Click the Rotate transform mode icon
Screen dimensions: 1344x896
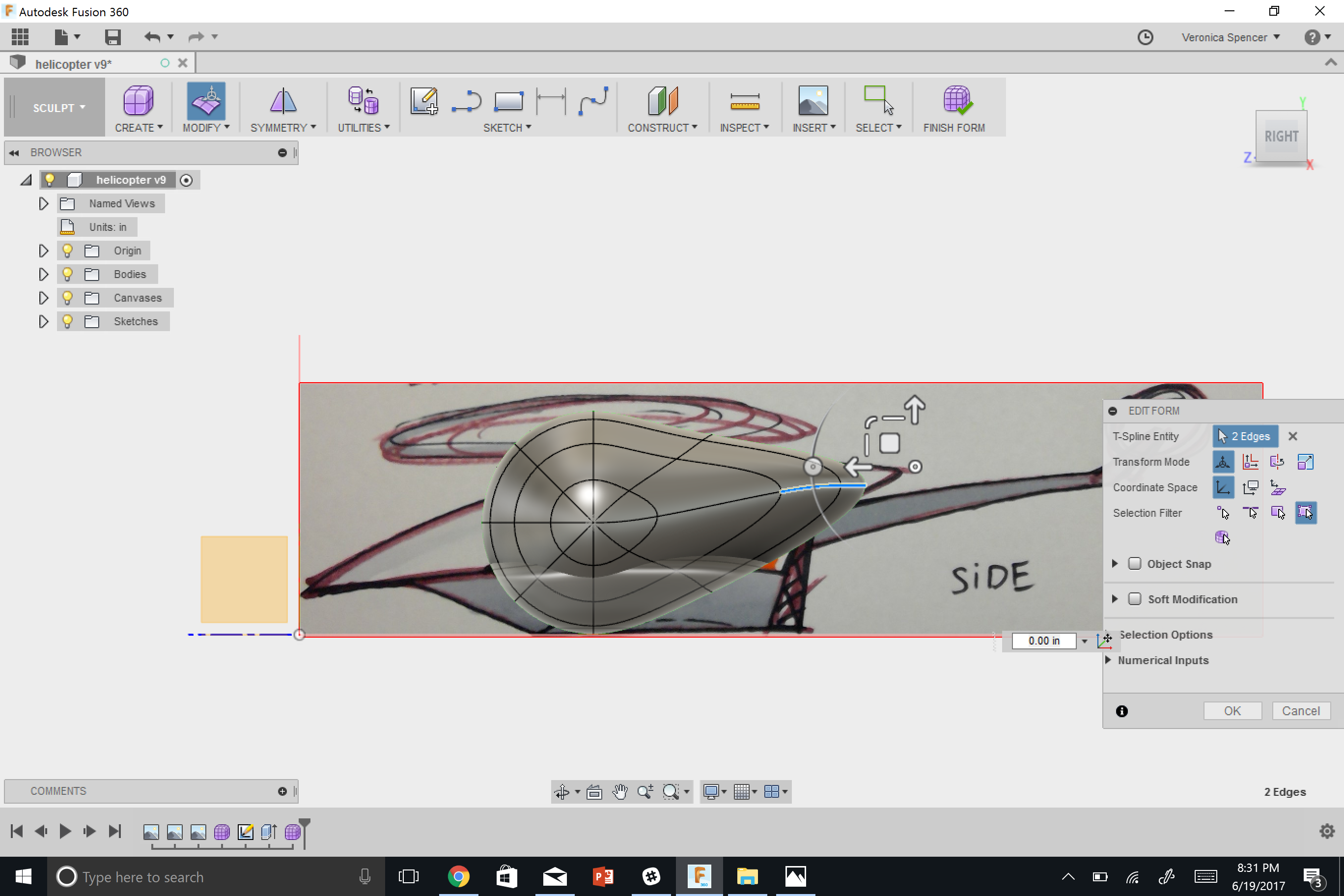pyautogui.click(x=1277, y=461)
